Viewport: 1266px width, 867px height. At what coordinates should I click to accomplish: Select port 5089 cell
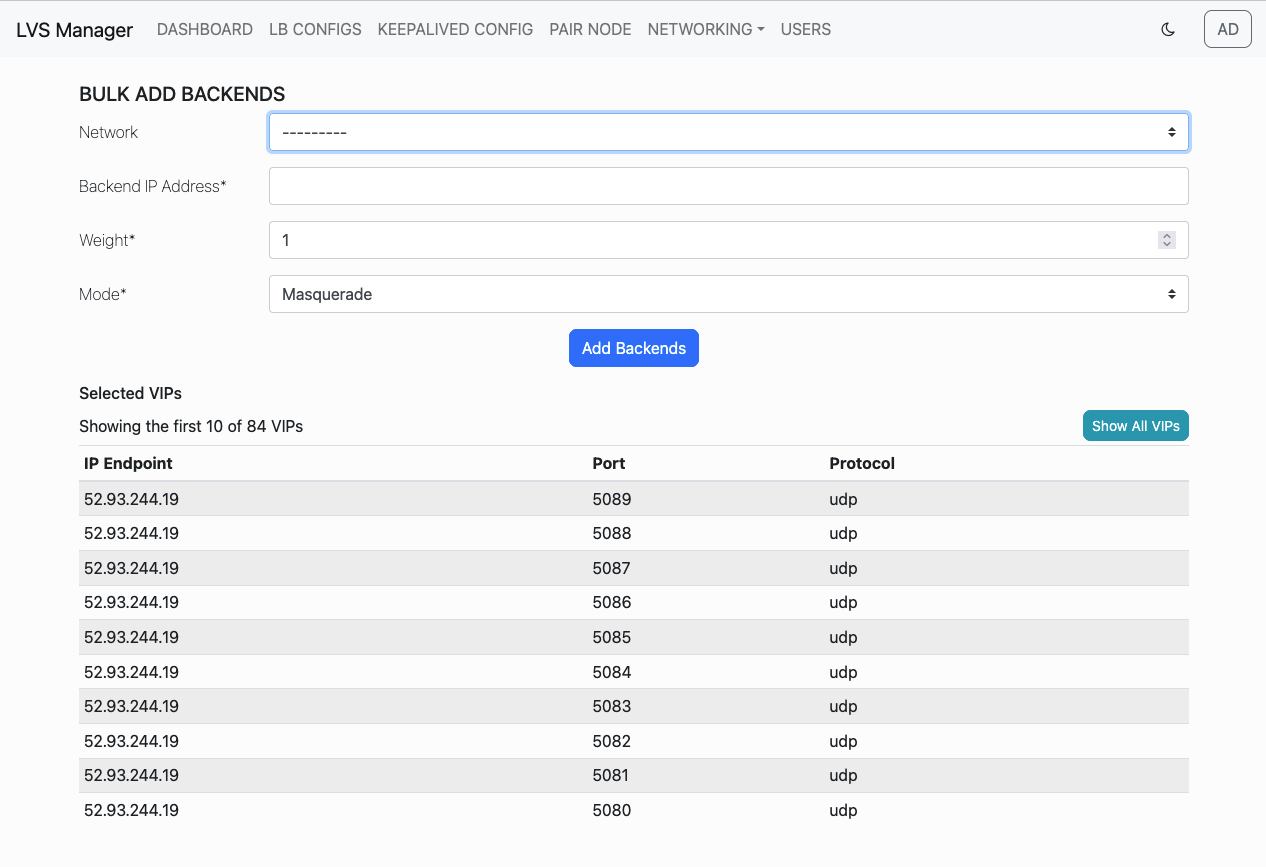tap(612, 499)
